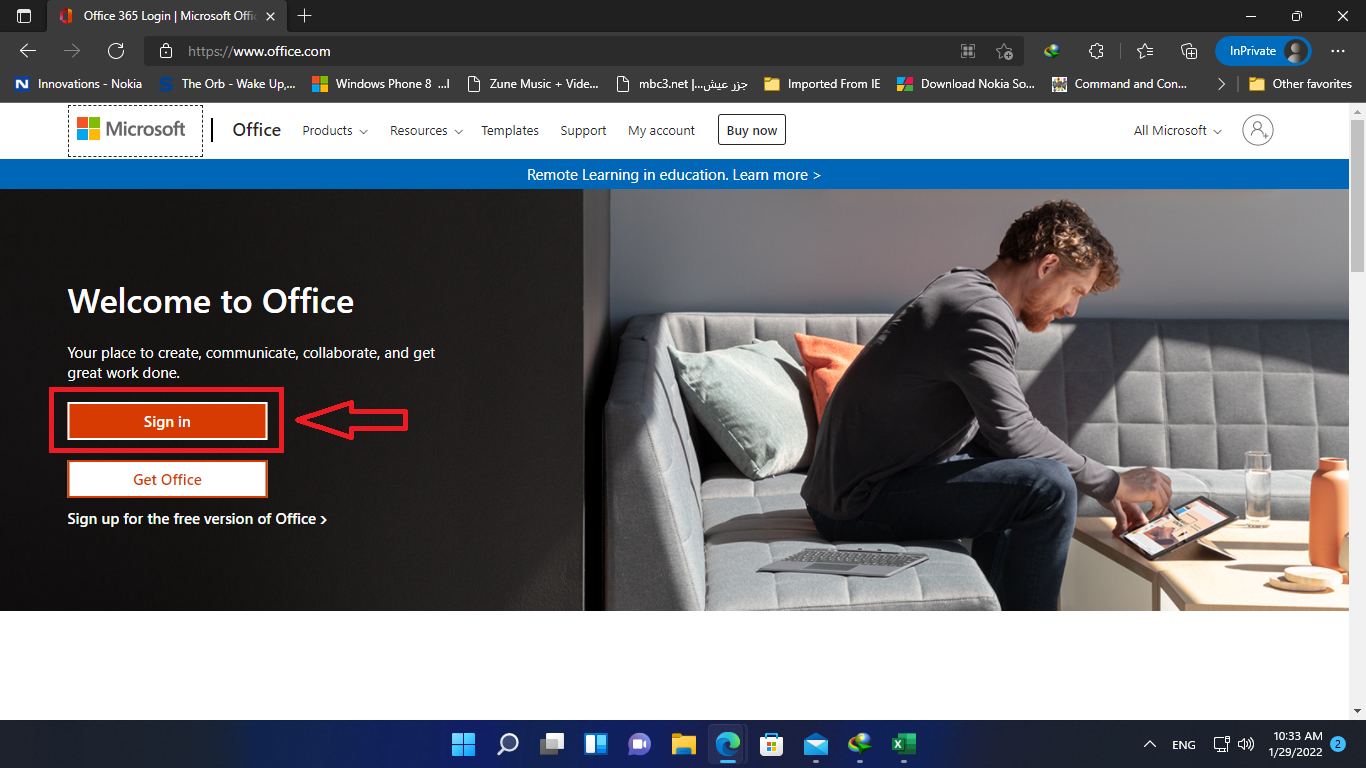Image resolution: width=1366 pixels, height=768 pixels.
Task: Open Innovations - Nokia bookmark
Action: (x=78, y=84)
